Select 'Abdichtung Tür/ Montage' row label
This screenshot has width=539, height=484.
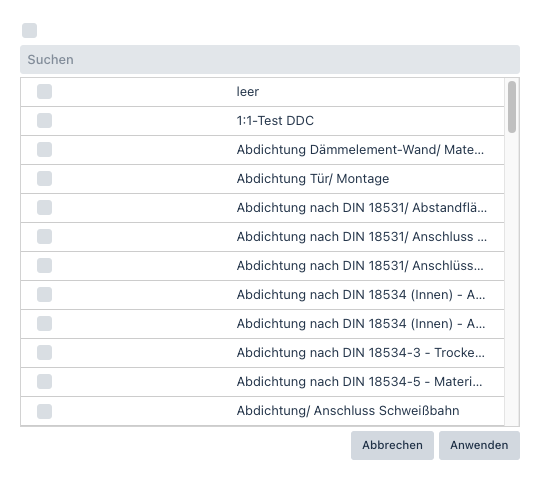[313, 179]
